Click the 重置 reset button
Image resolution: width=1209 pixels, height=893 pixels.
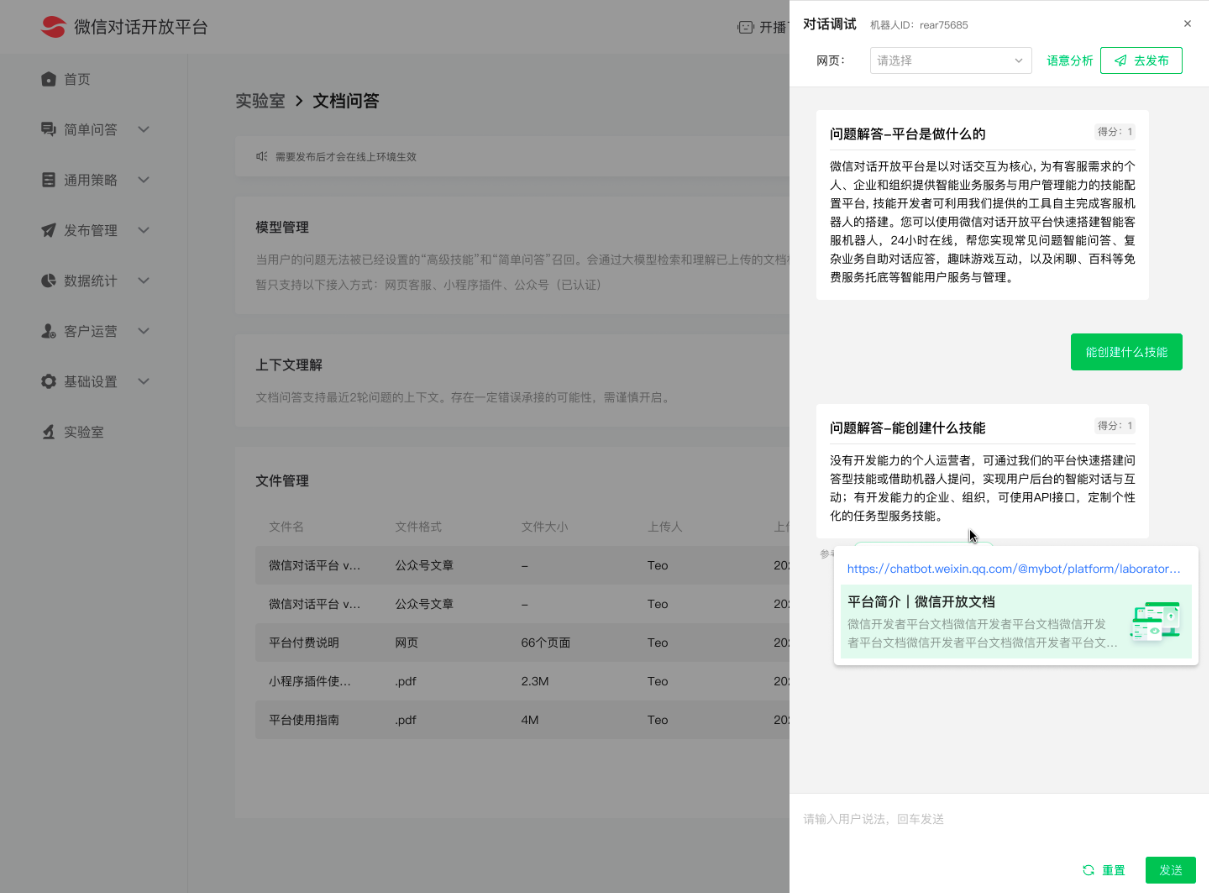[x=1103, y=870]
